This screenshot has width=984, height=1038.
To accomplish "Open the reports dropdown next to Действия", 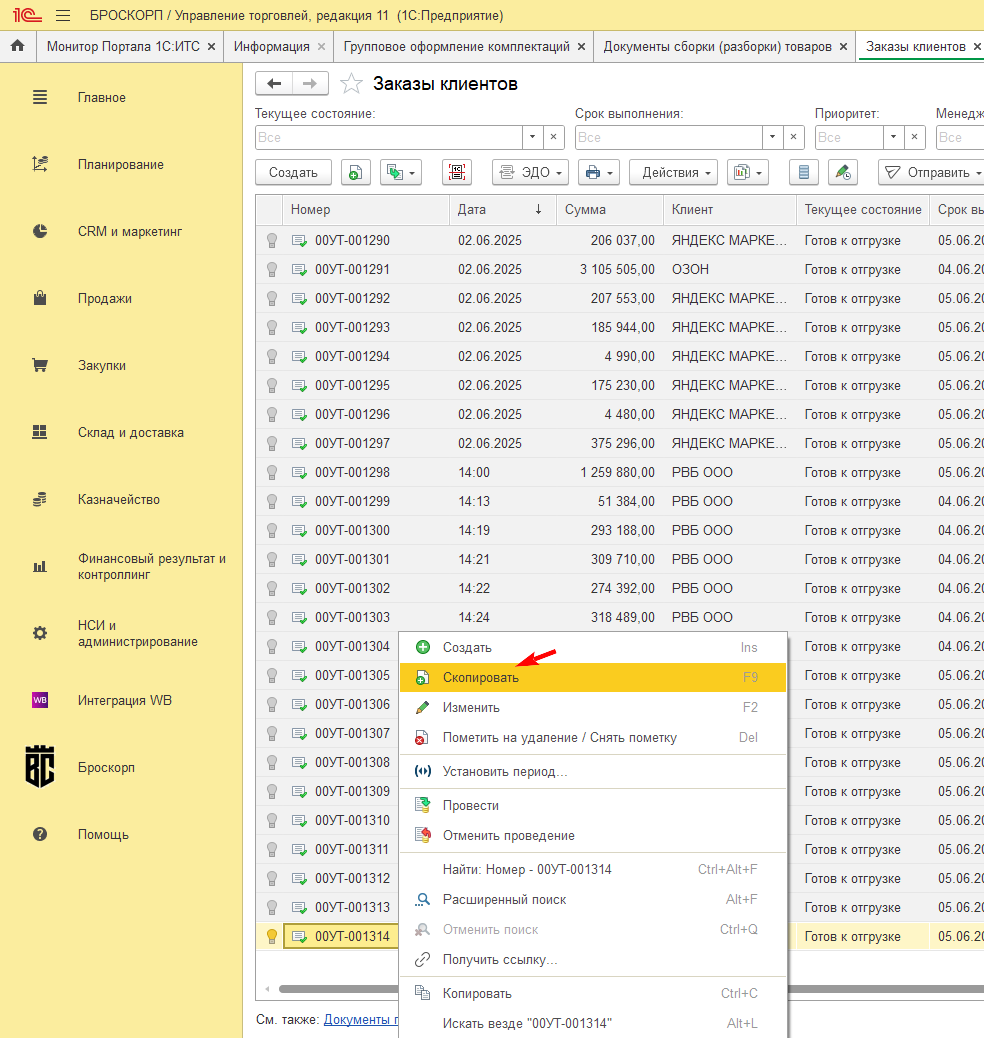I will coord(748,172).
